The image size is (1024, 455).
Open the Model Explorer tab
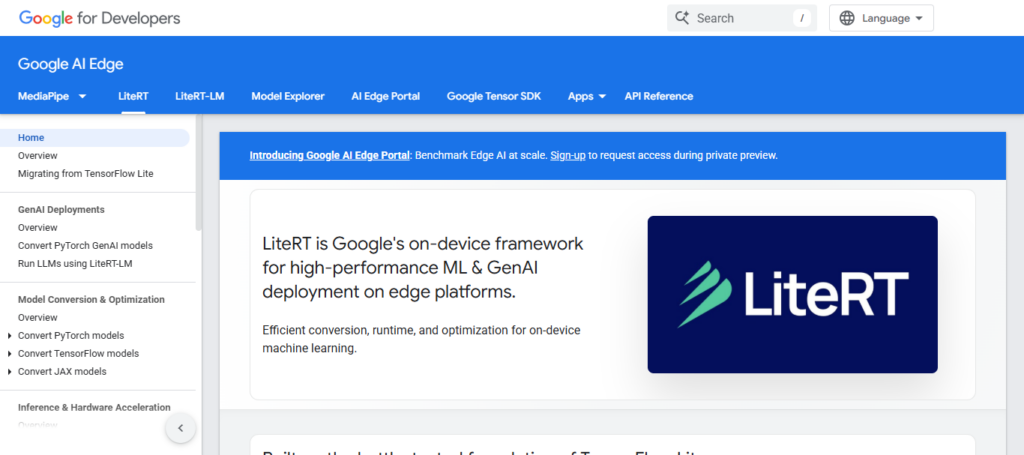click(288, 96)
